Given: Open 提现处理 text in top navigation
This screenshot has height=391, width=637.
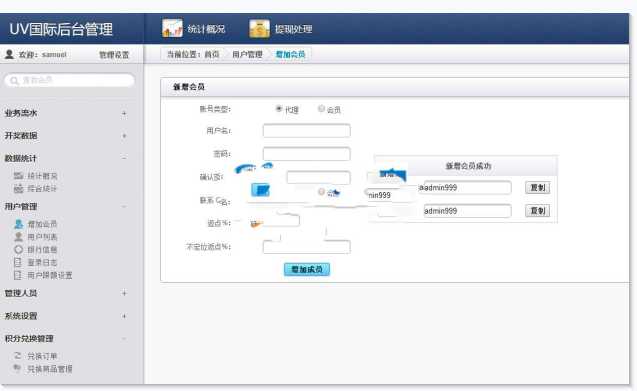Looking at the screenshot, I should pyautogui.click(x=294, y=29).
